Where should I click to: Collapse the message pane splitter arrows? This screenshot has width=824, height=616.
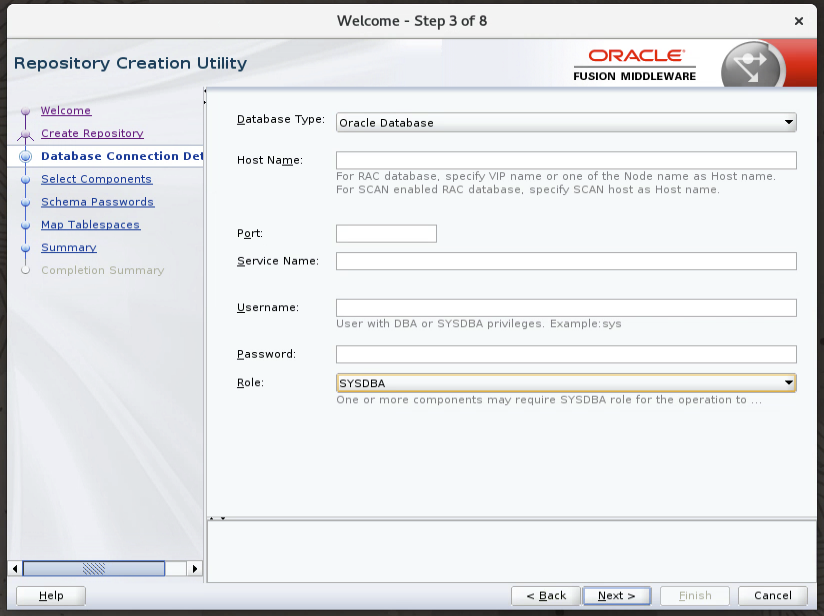217,518
